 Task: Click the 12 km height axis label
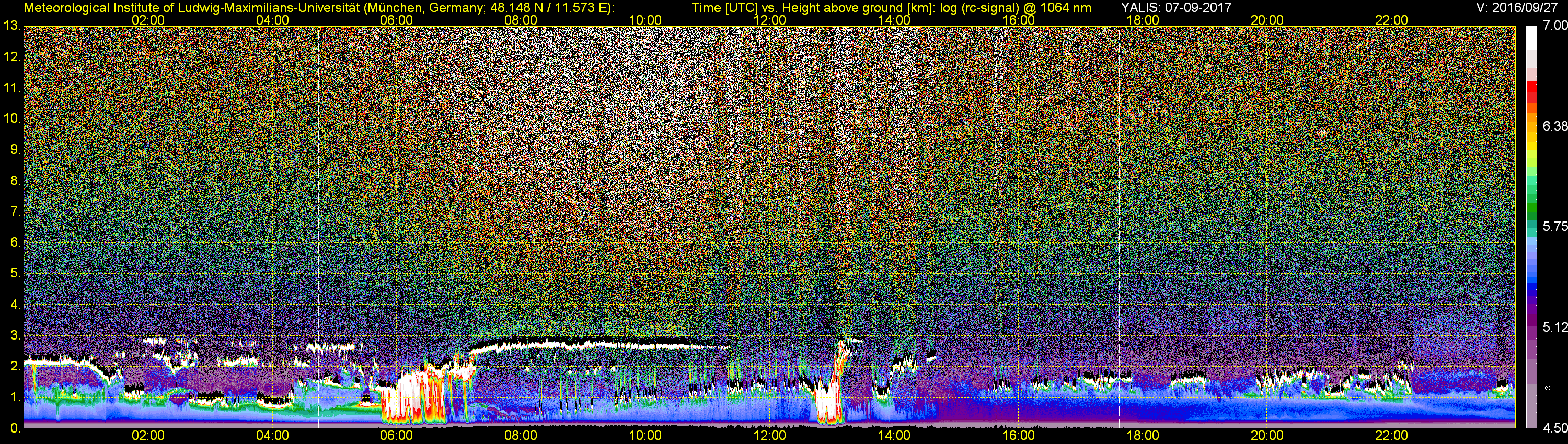[x=11, y=57]
